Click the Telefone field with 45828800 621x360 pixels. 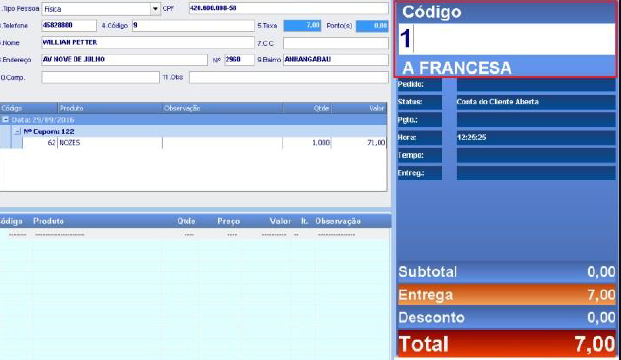(69, 25)
